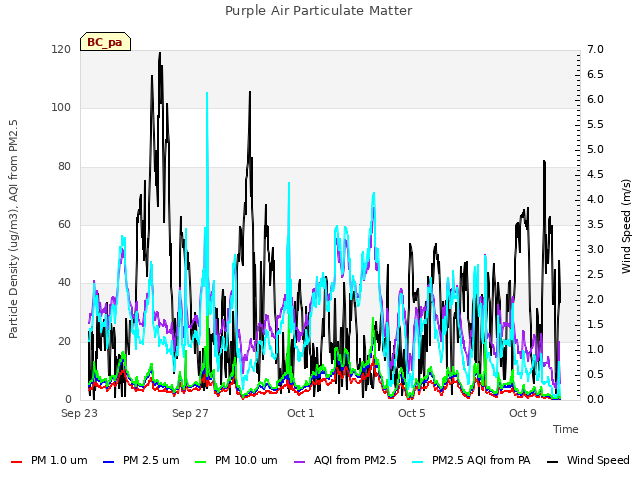The height and width of the screenshot is (480, 640).
Task: Click the green PM 10.0 um legend swatch
Action: (x=201, y=462)
